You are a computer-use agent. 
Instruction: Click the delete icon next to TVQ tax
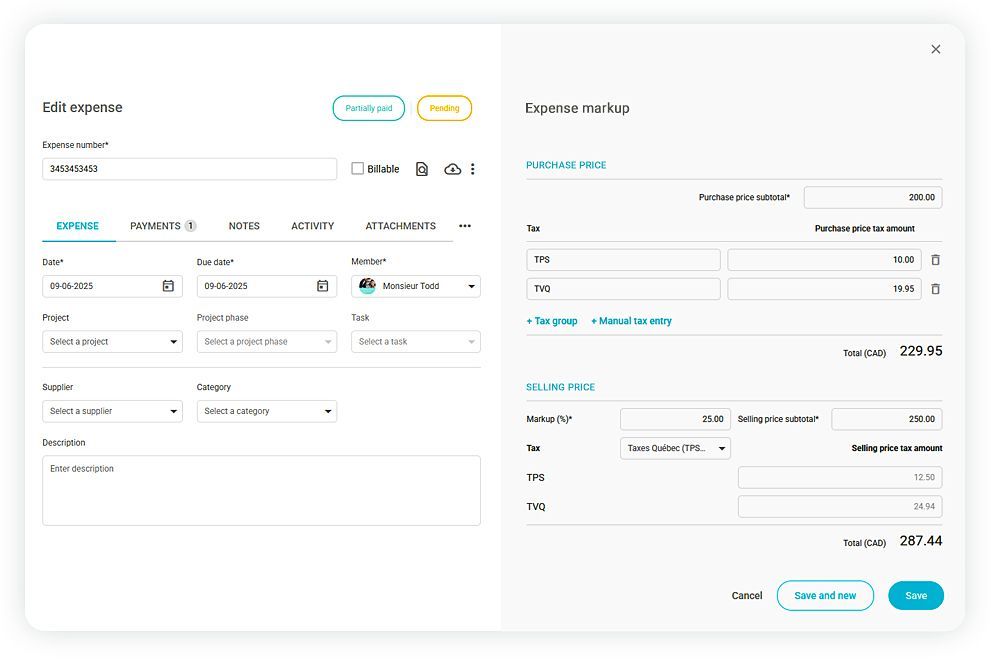934,289
